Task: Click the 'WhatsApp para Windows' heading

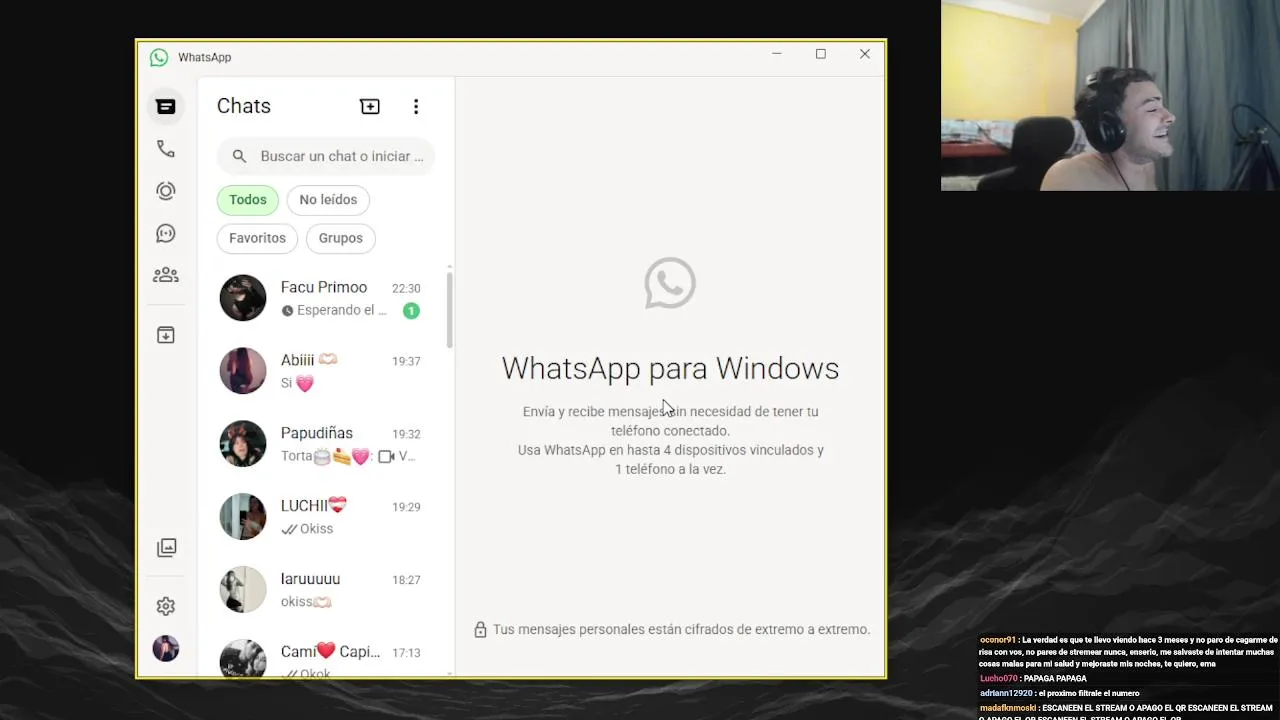Action: tap(670, 368)
